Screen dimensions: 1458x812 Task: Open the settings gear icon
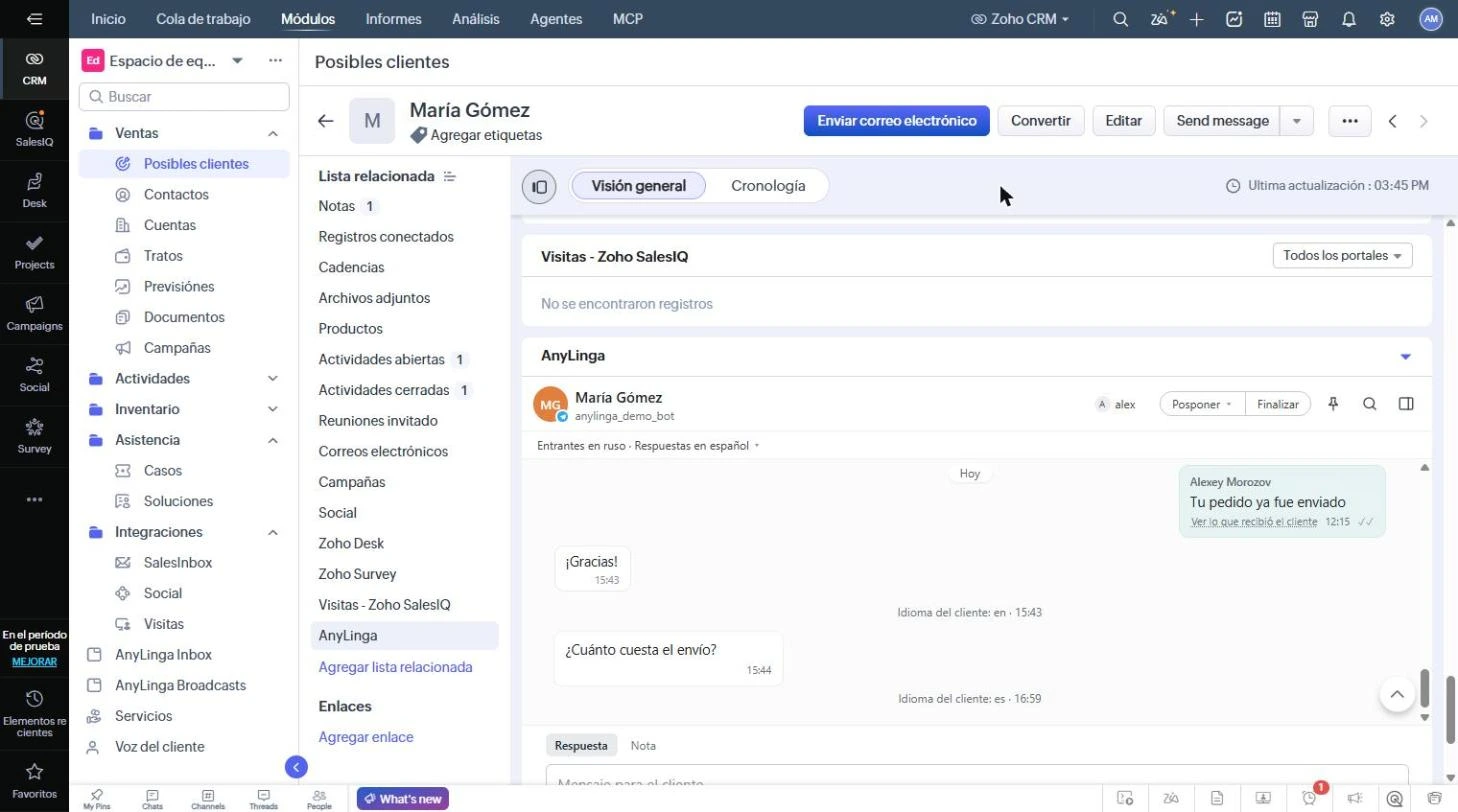1387,19
